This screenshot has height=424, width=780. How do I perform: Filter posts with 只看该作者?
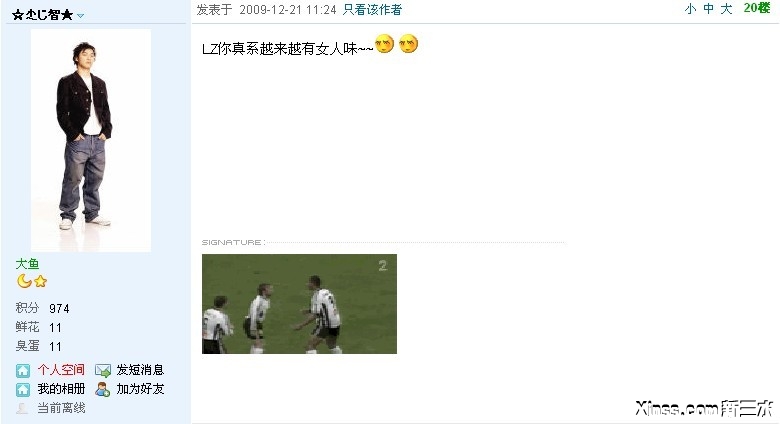pos(372,9)
